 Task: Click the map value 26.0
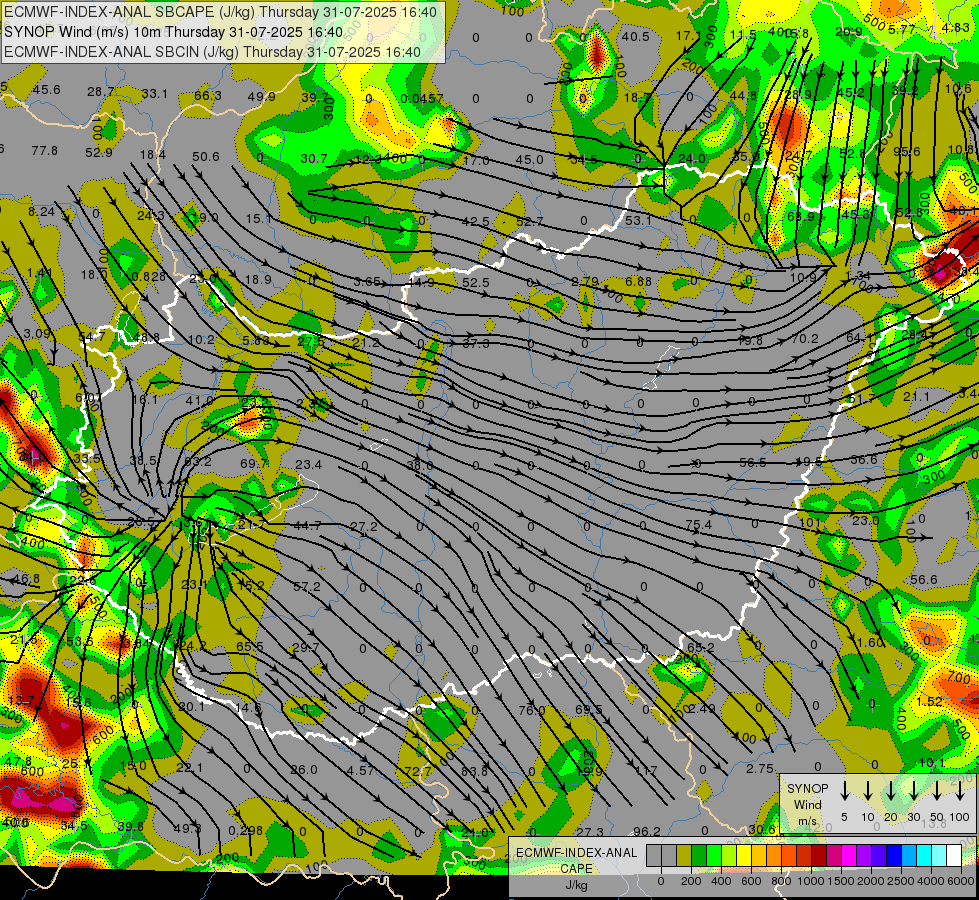pyautogui.click(x=304, y=769)
